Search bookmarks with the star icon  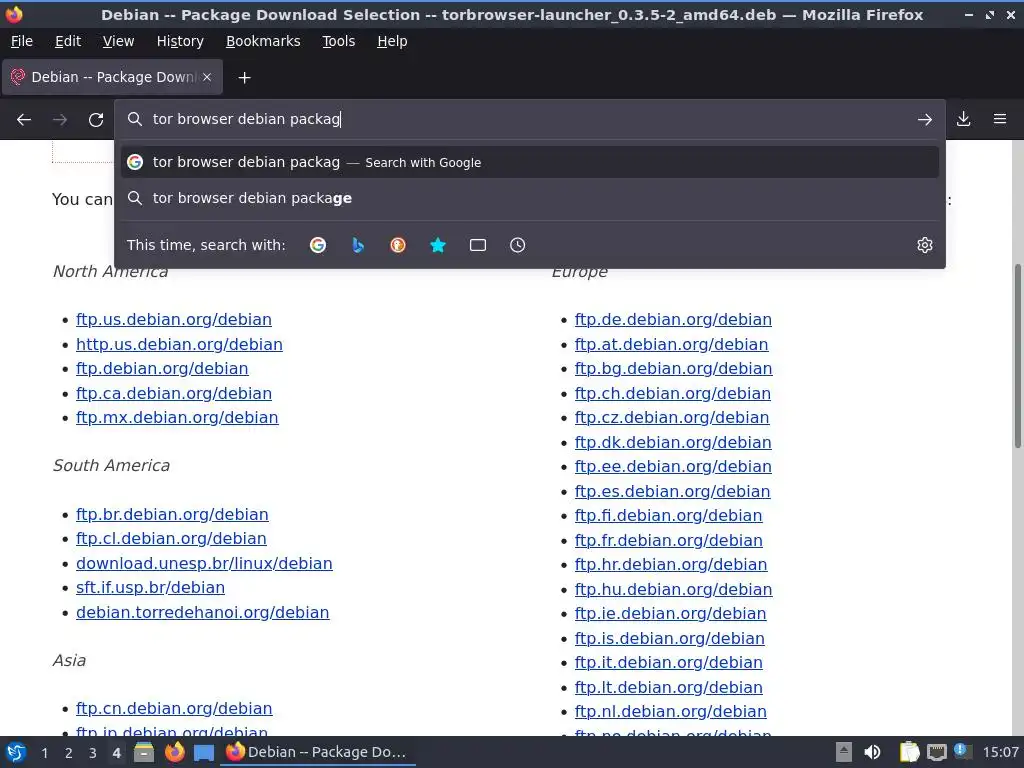(438, 245)
